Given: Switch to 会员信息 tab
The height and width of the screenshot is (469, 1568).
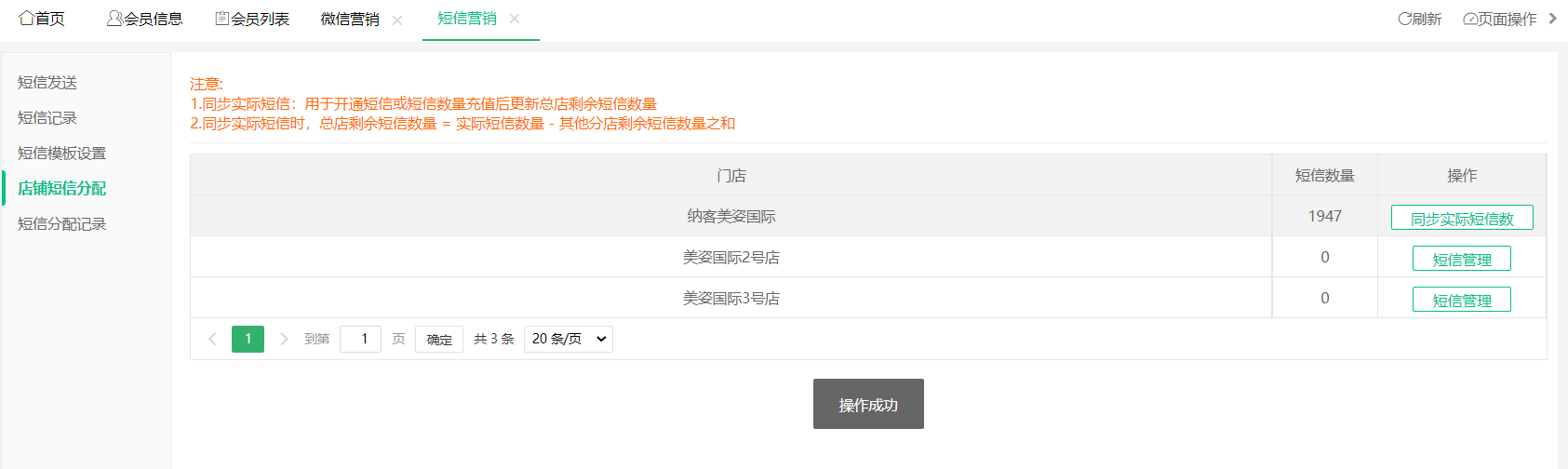Looking at the screenshot, I should [x=144, y=19].
